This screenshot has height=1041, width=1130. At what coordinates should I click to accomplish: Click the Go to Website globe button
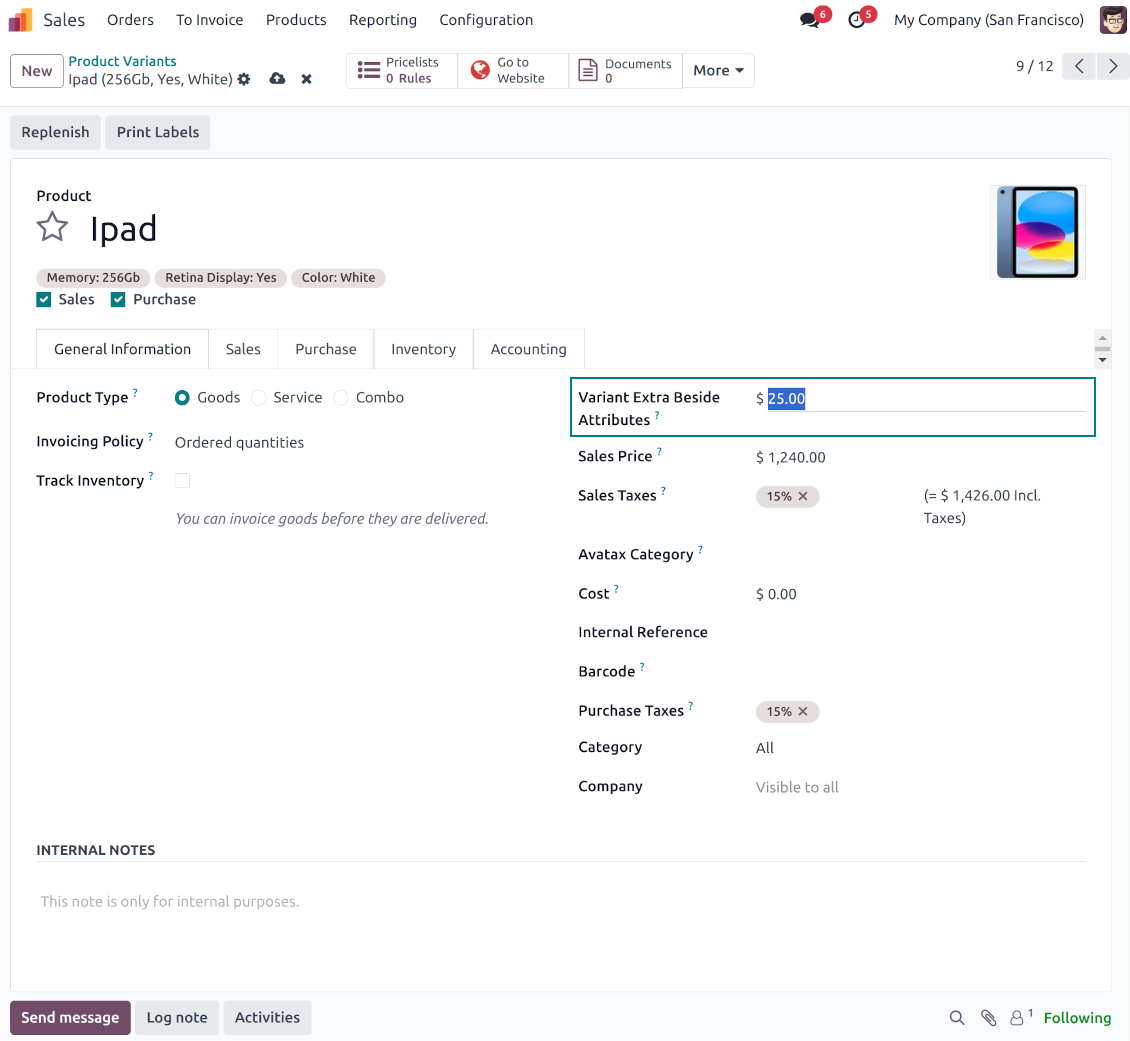[512, 71]
